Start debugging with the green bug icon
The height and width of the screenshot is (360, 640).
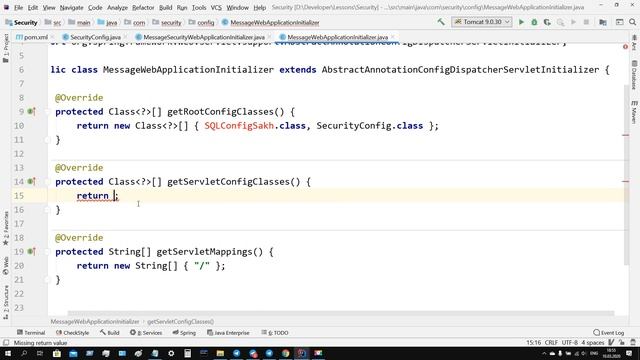pyautogui.click(x=534, y=22)
